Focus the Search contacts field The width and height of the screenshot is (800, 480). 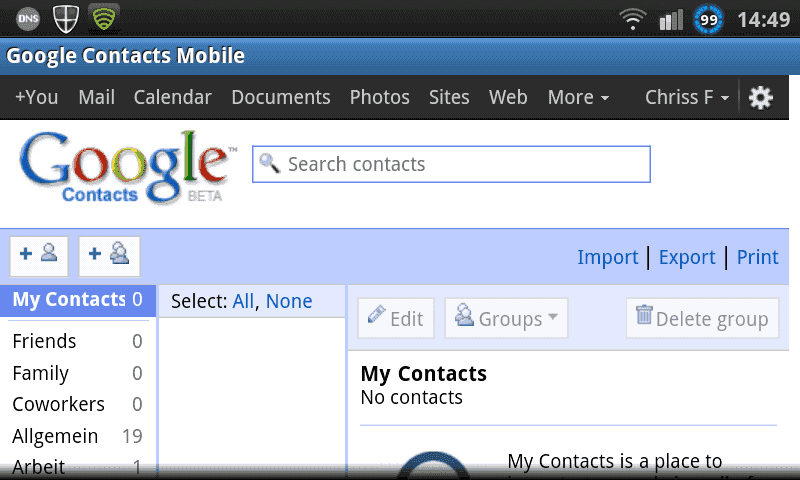(x=452, y=164)
